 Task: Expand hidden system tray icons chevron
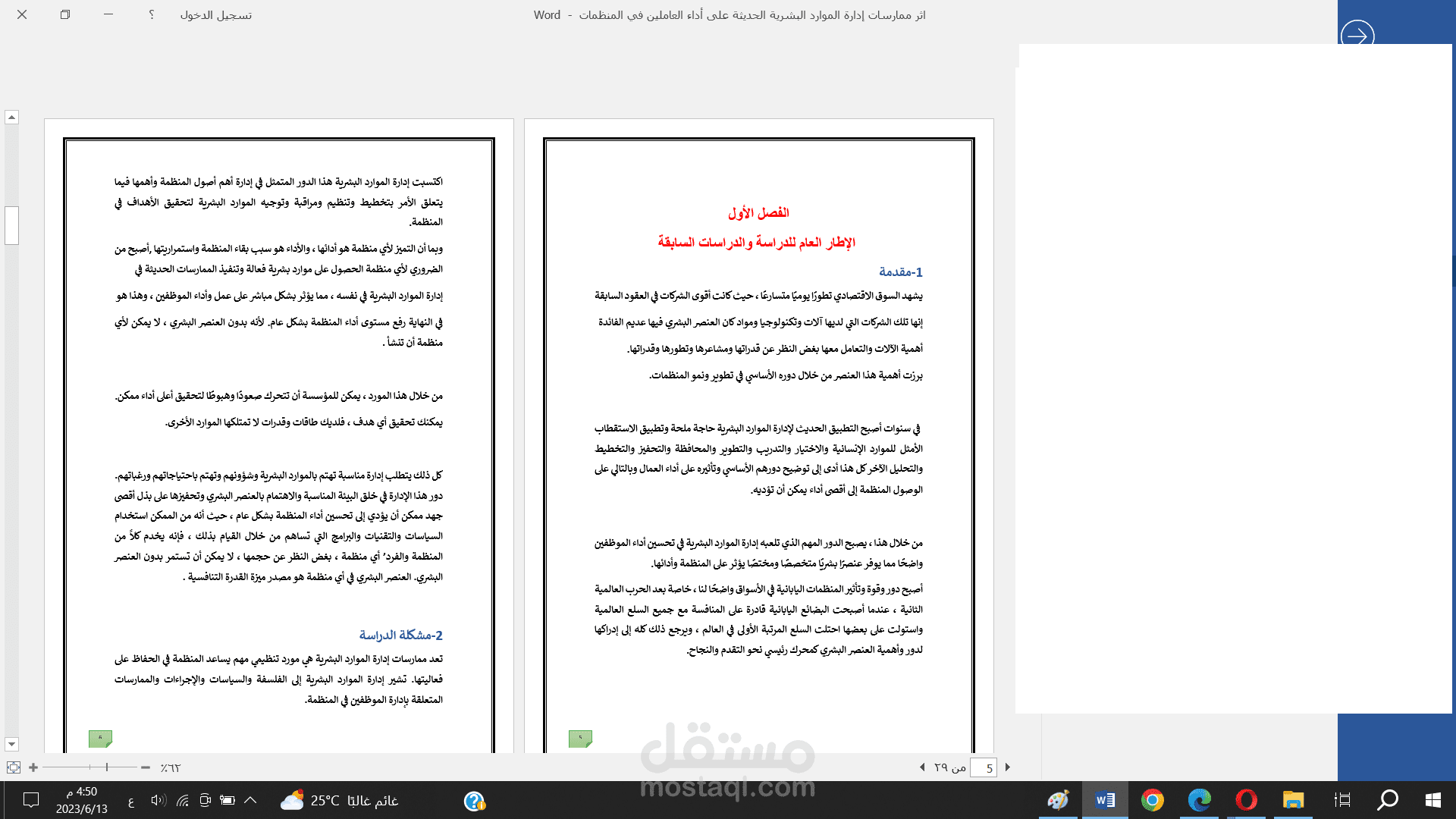[250, 800]
